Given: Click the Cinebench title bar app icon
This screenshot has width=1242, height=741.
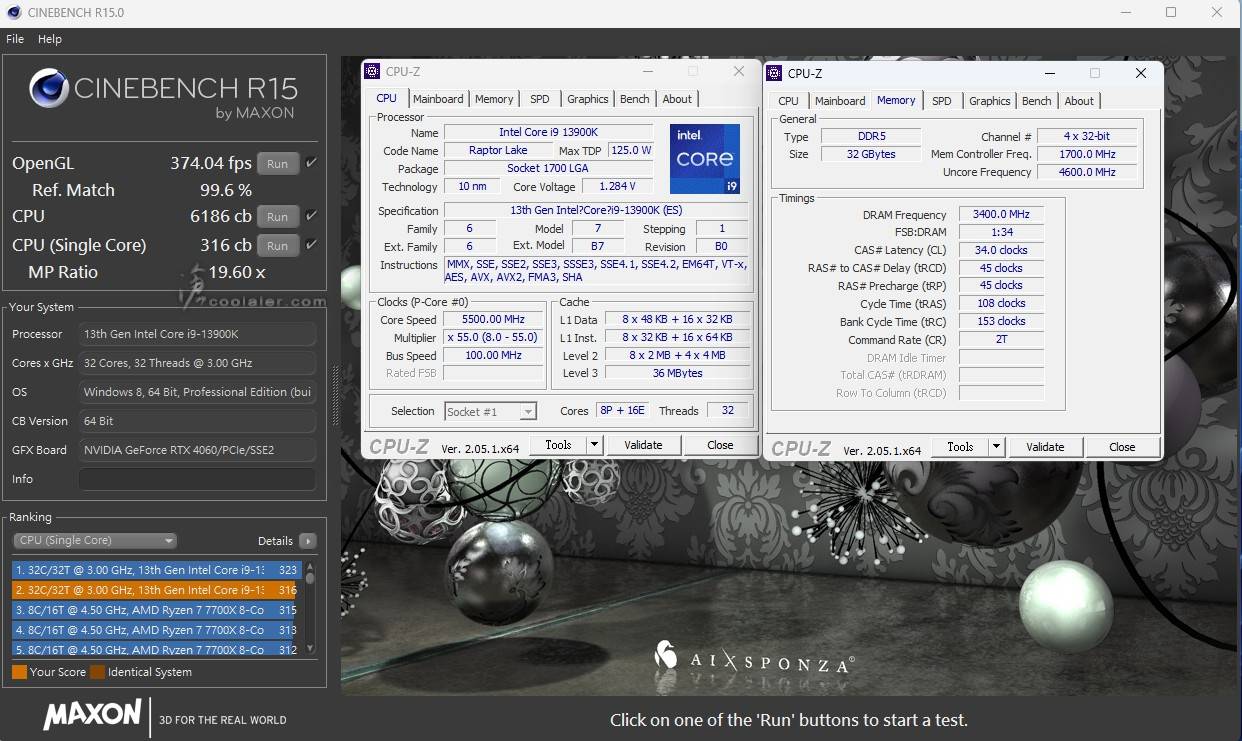Looking at the screenshot, I should point(14,13).
